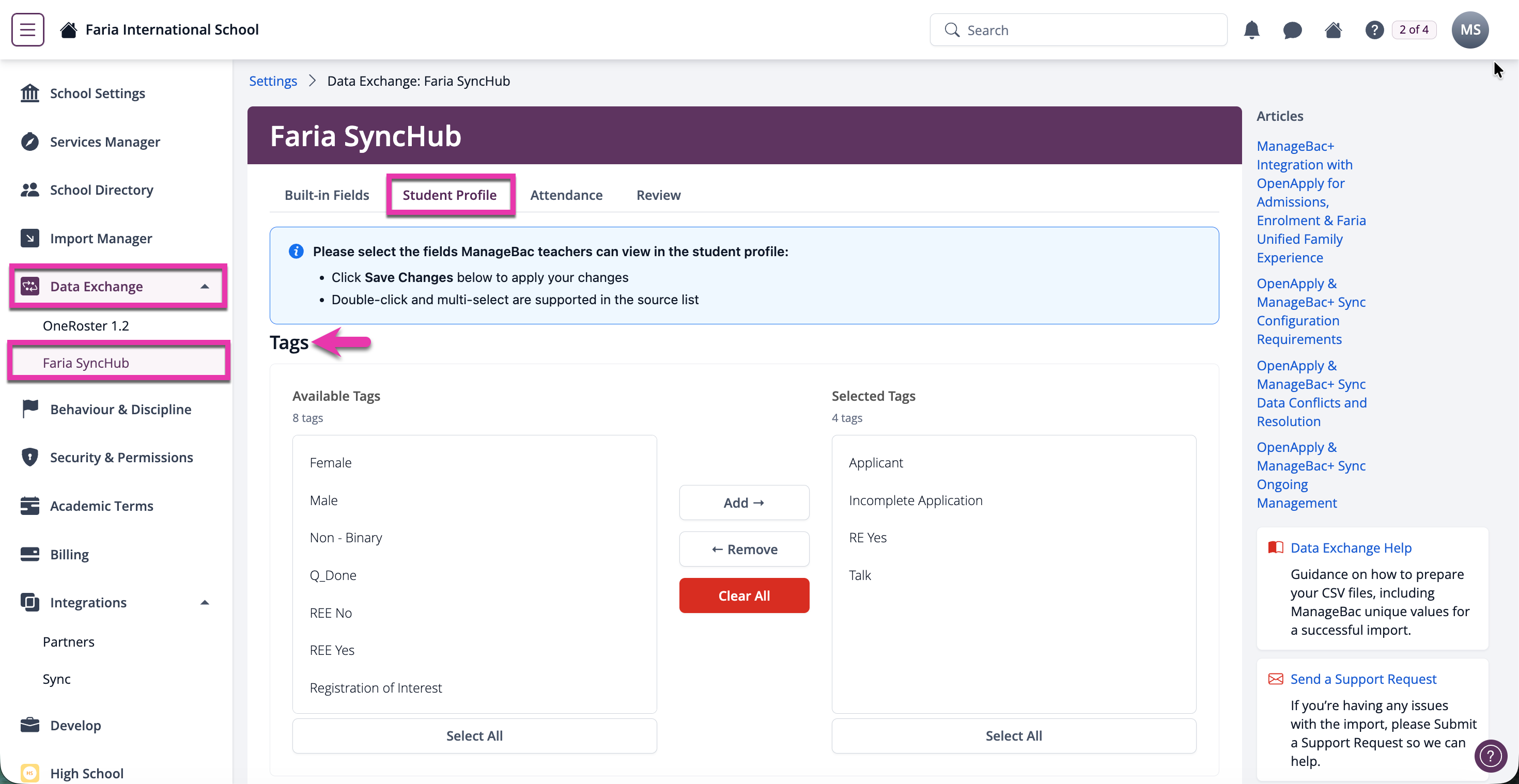Click the Services Manager compass icon
The width and height of the screenshot is (1519, 784).
coord(29,142)
